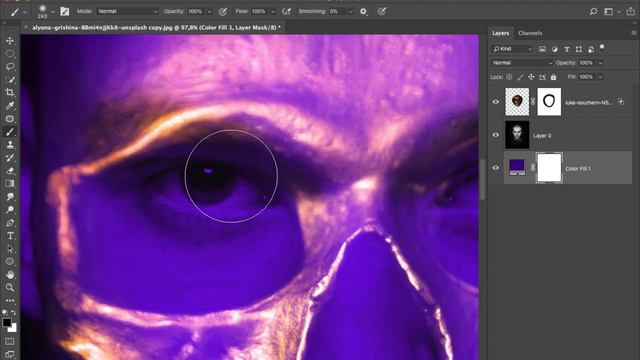Select the Pen tool
The height and width of the screenshot is (360, 640).
pos(10,223)
